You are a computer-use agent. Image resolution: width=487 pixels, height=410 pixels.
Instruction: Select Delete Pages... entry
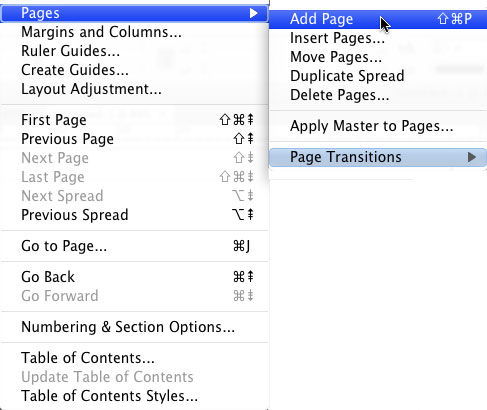(378, 95)
